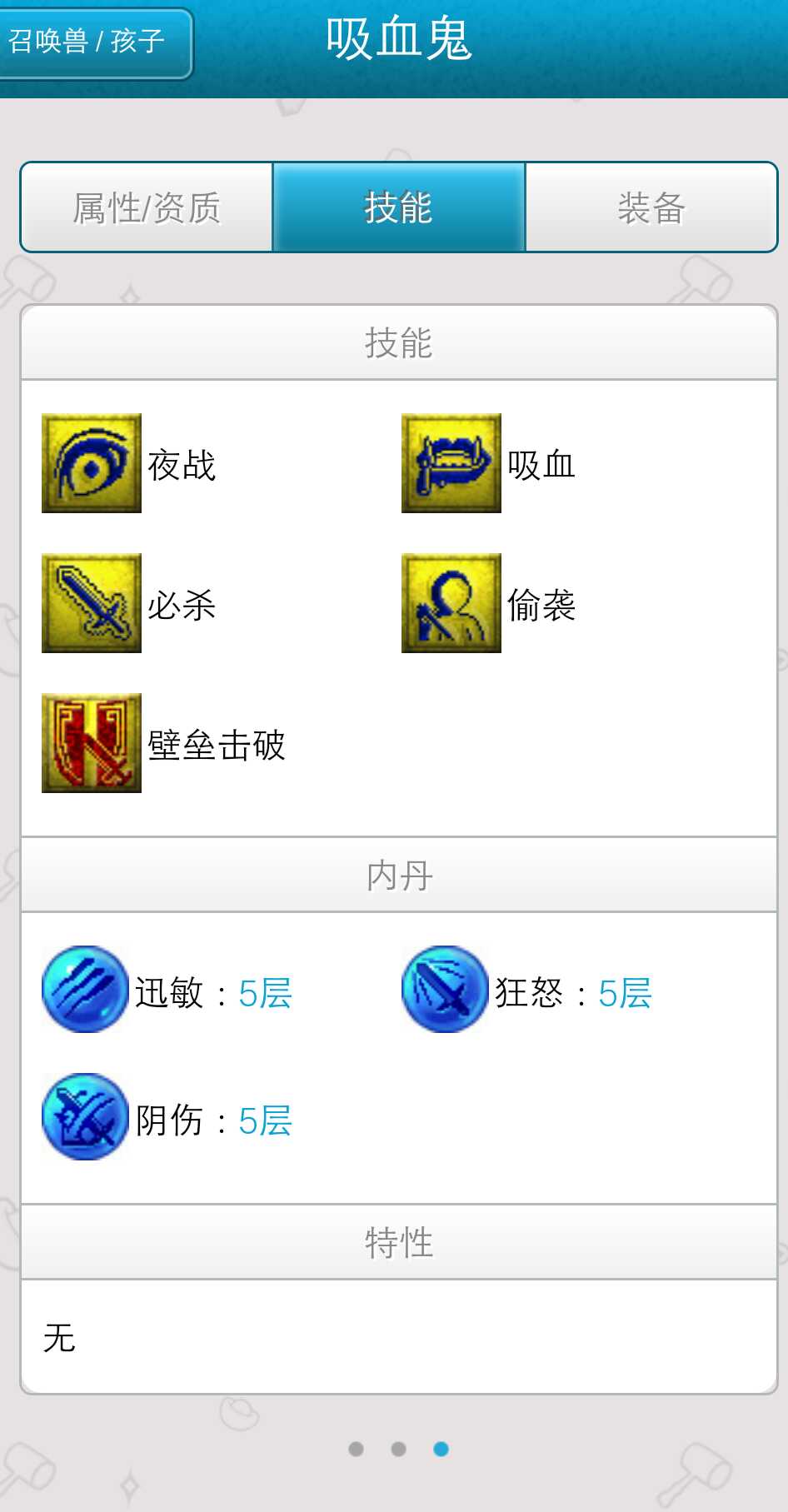Screen dimensions: 788x1512
Task: Tap the 阴伤 inner-pill icon
Action: click(x=85, y=1116)
